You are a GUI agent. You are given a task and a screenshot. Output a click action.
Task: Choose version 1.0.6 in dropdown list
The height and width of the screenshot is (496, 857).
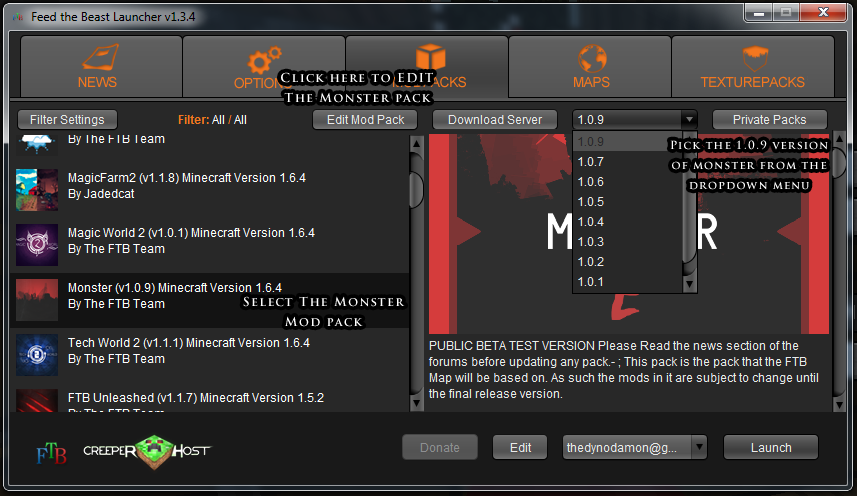[x=627, y=182]
